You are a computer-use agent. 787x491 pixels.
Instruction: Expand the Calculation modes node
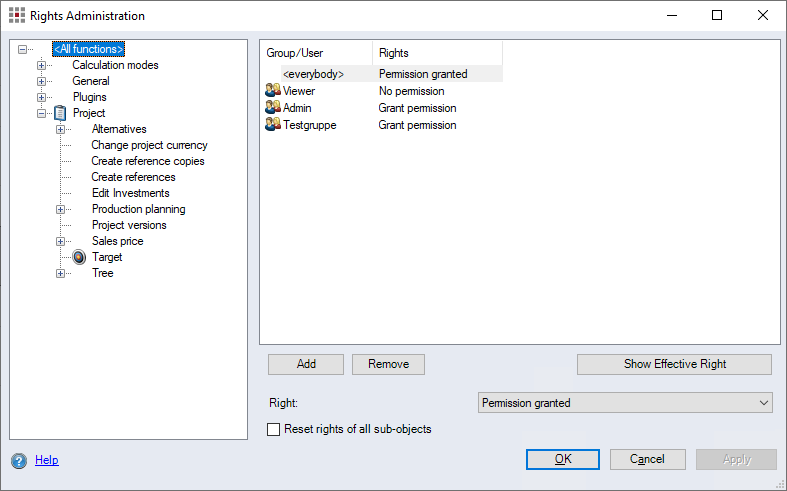pyautogui.click(x=42, y=65)
